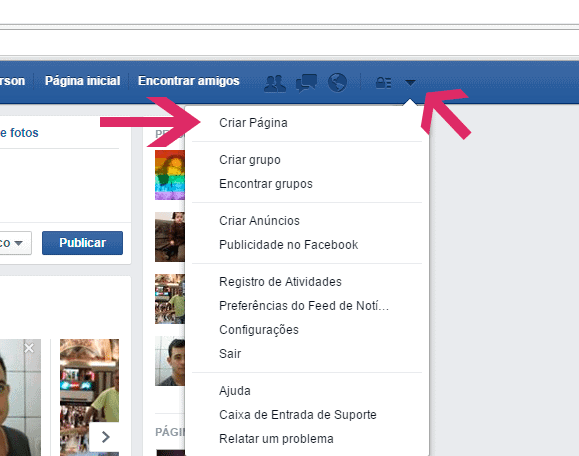Dismiss the photo with the X icon

pos(29,348)
